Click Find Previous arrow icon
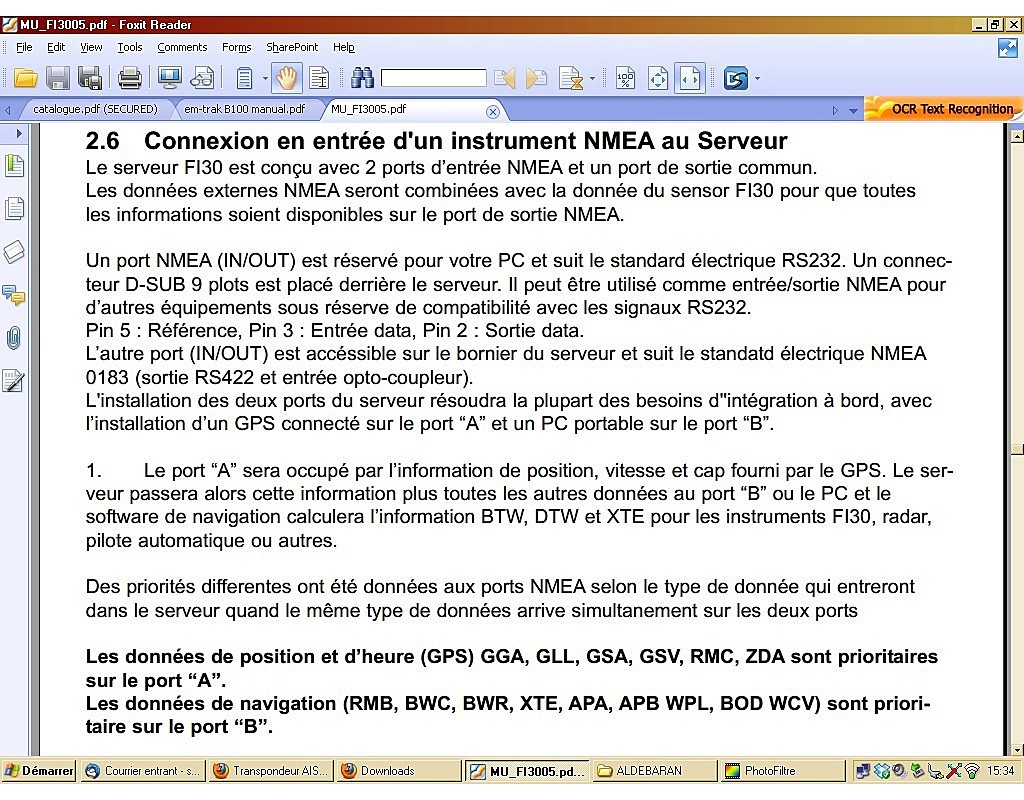Viewport: 1024px width, 800px height. tap(504, 79)
